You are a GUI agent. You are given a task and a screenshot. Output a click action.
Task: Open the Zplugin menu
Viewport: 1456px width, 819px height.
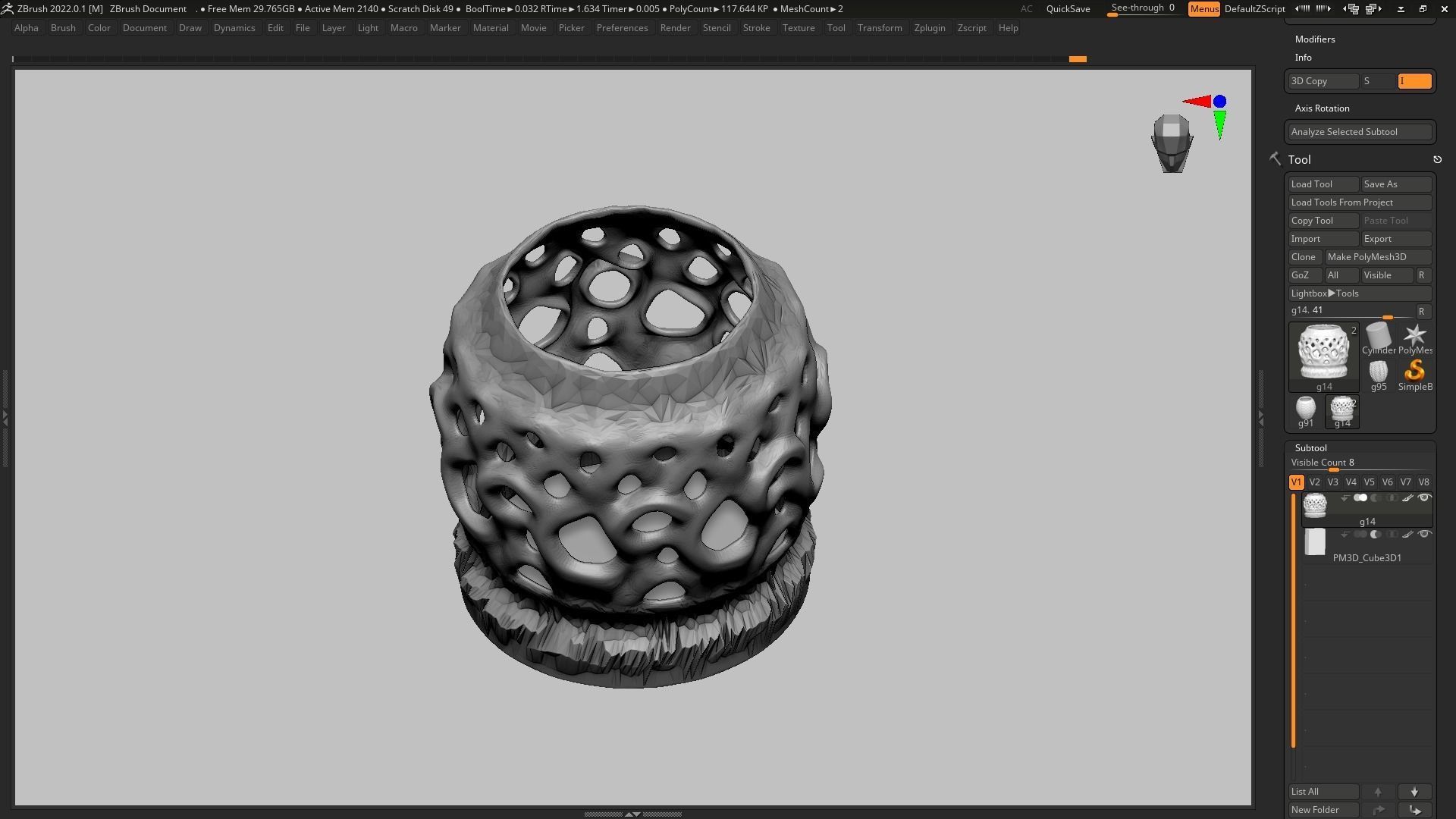929,28
